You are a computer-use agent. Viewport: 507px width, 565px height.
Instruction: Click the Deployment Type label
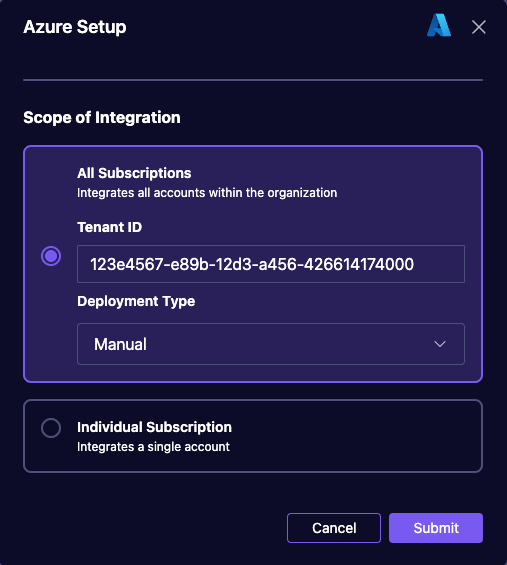click(136, 301)
